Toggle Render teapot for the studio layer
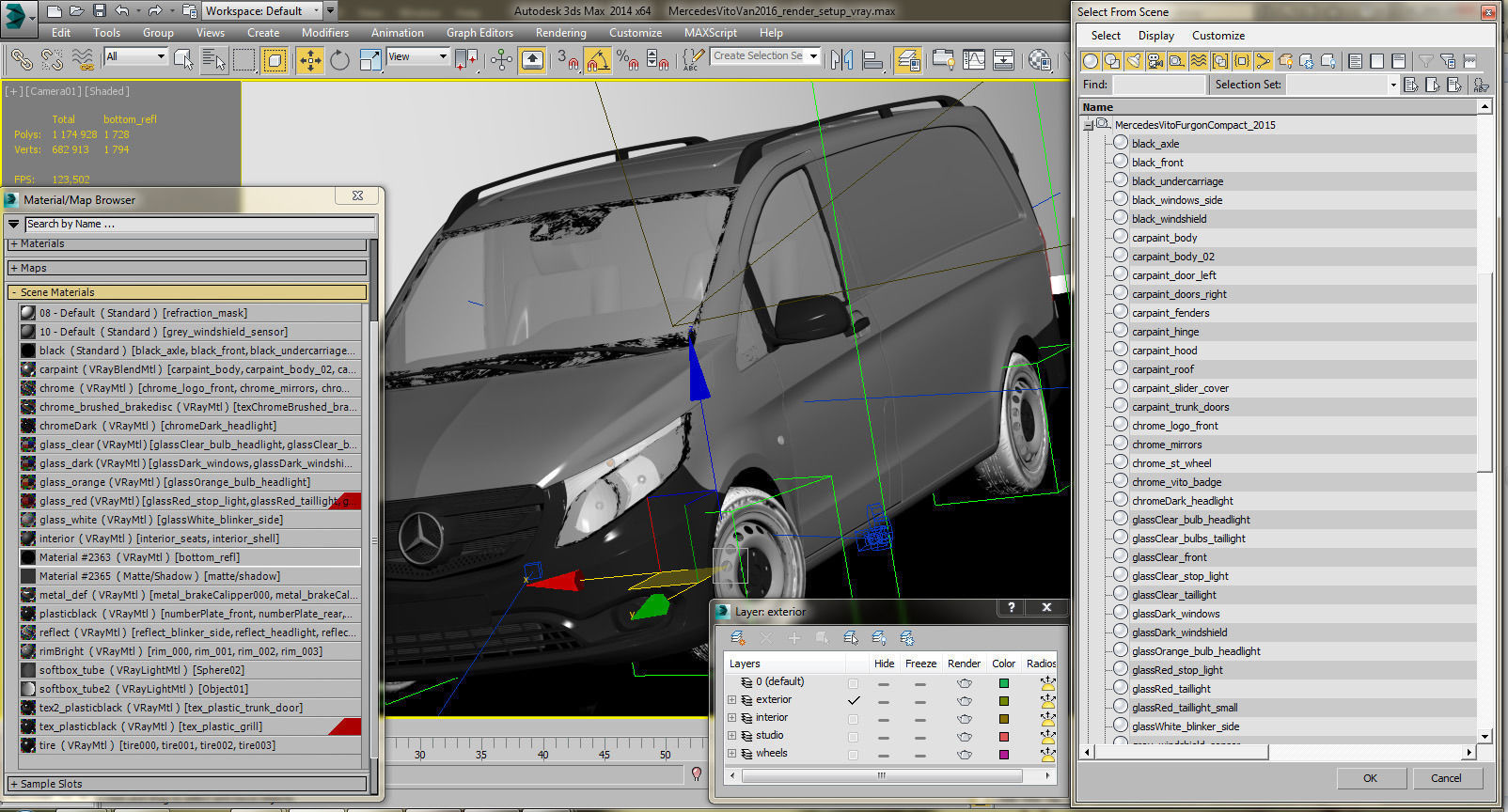The height and width of the screenshot is (812, 1508). (965, 737)
